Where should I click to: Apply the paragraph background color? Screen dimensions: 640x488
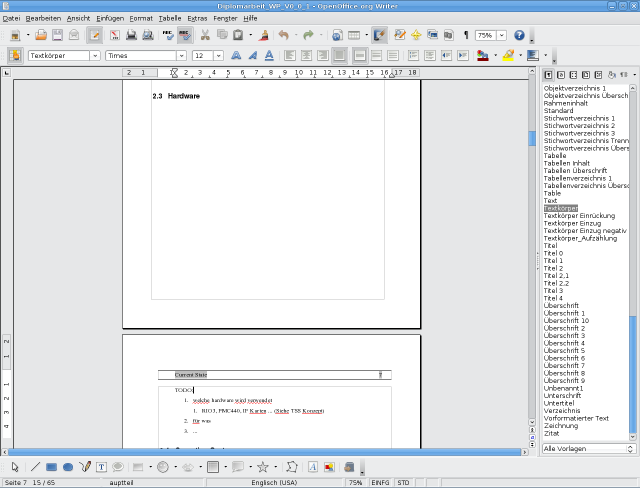(x=533, y=55)
